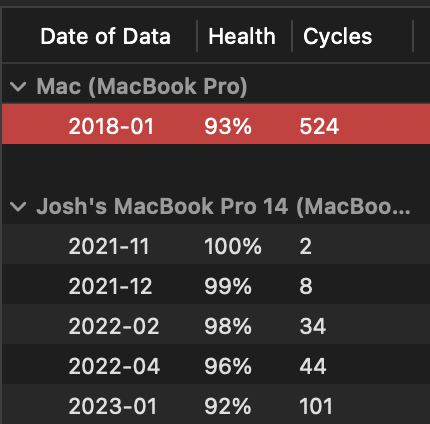This screenshot has height=424, width=430.
Task: Click the 98% health cell
Action: pyautogui.click(x=228, y=326)
